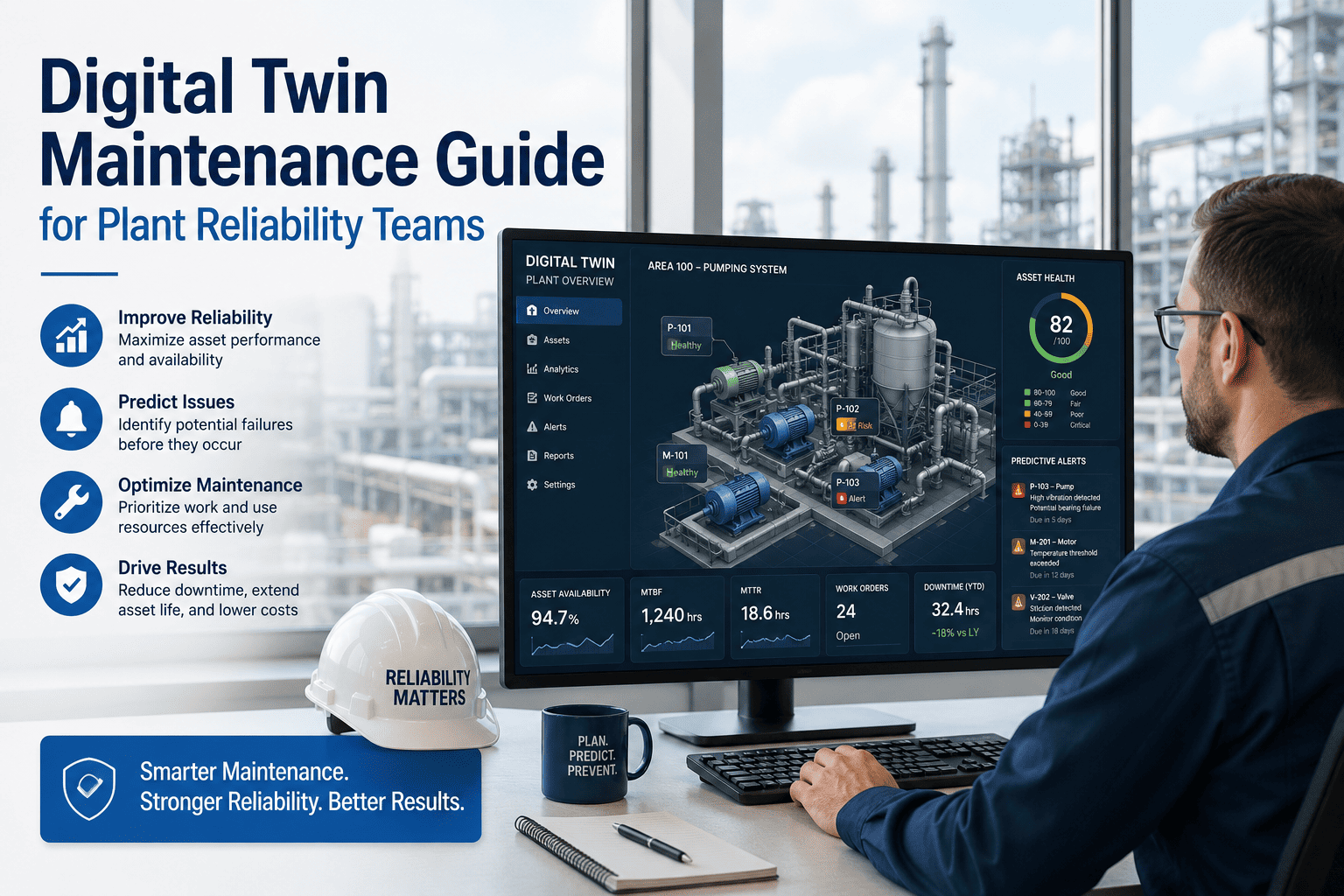Click the orange 40-59 Poor legend swatch
The image size is (1344, 896).
coord(1027,414)
